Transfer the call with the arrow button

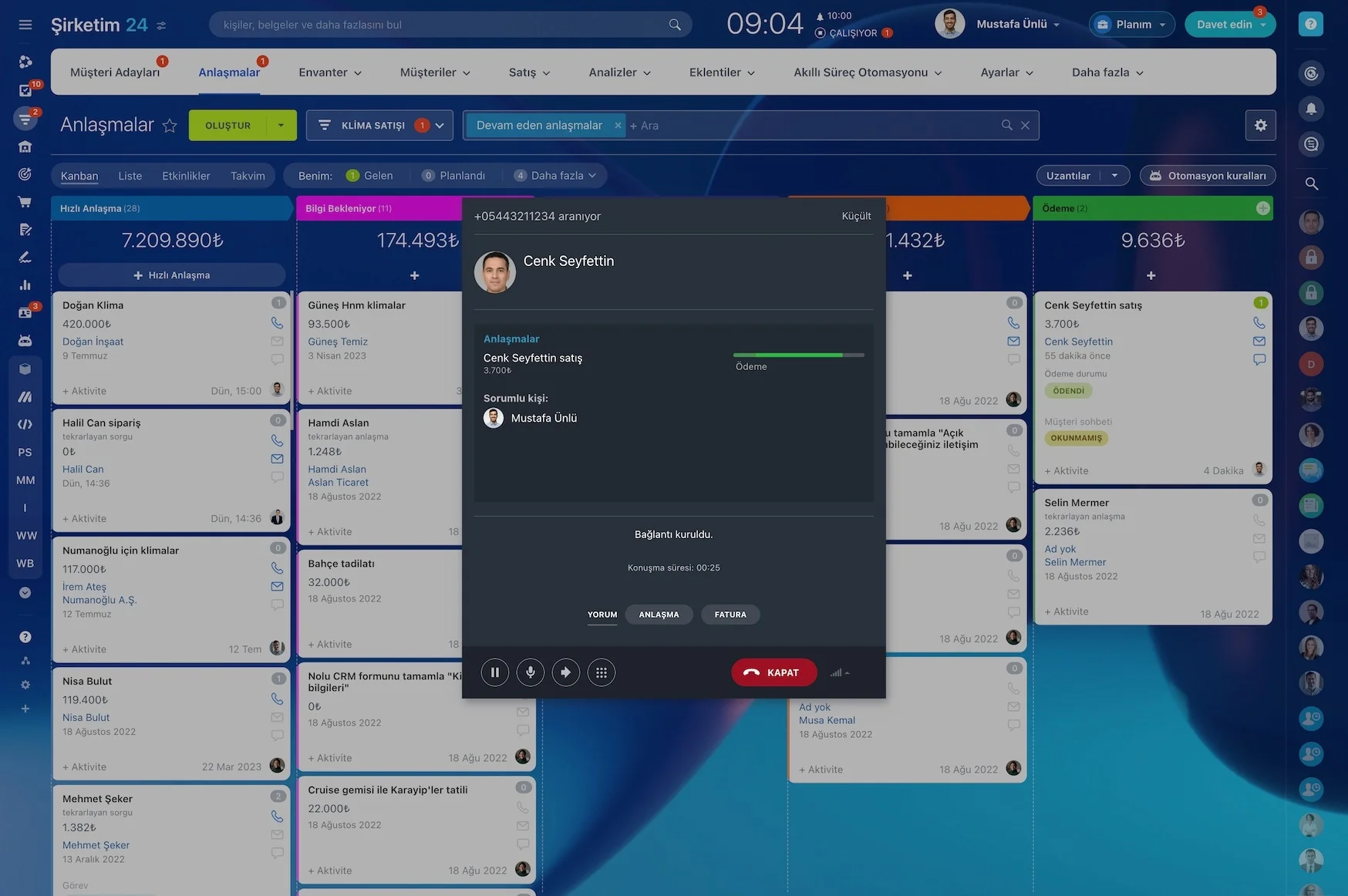(566, 672)
